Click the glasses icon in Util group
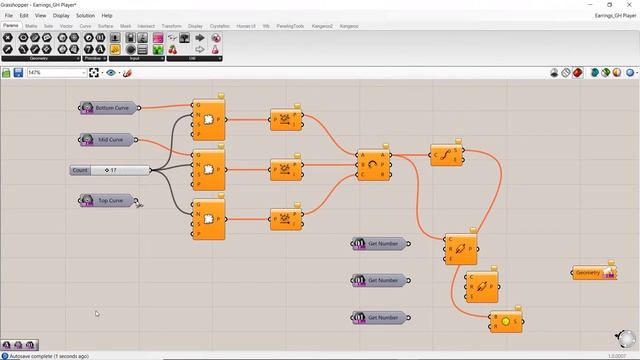The width and height of the screenshot is (640, 360). click(x=173, y=38)
